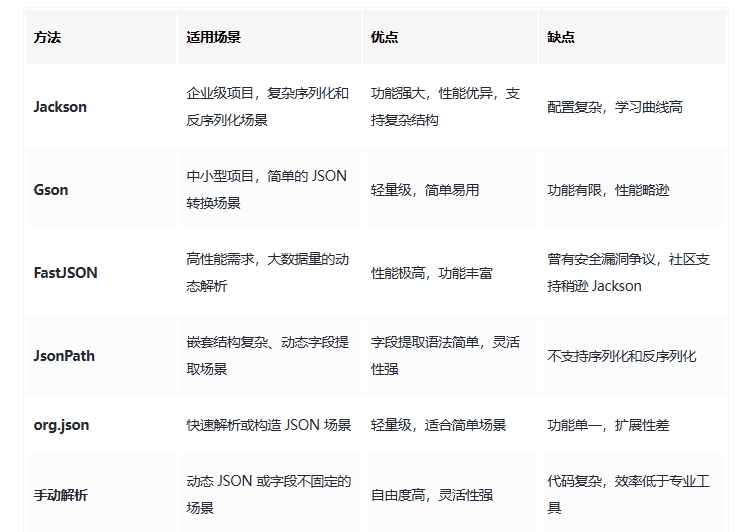Click the cell 代码复杂，效率低于专业工具
The height and width of the screenshot is (532, 747).
(x=632, y=494)
